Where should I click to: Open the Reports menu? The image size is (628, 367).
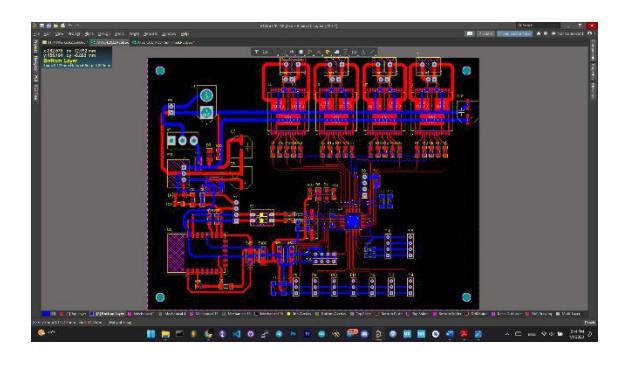click(x=150, y=34)
